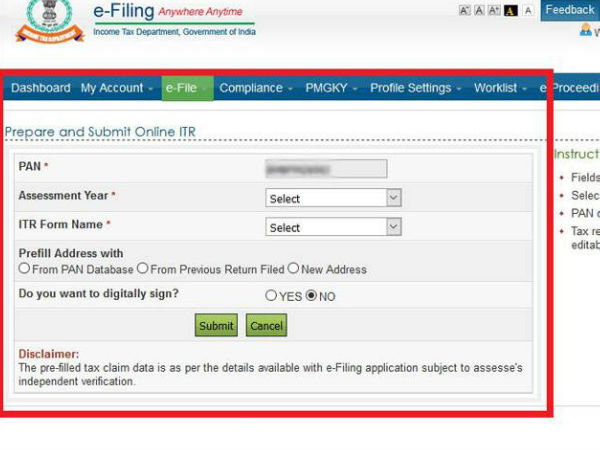Select From Previous Return Filed option
This screenshot has width=600, height=450.
tap(143, 268)
